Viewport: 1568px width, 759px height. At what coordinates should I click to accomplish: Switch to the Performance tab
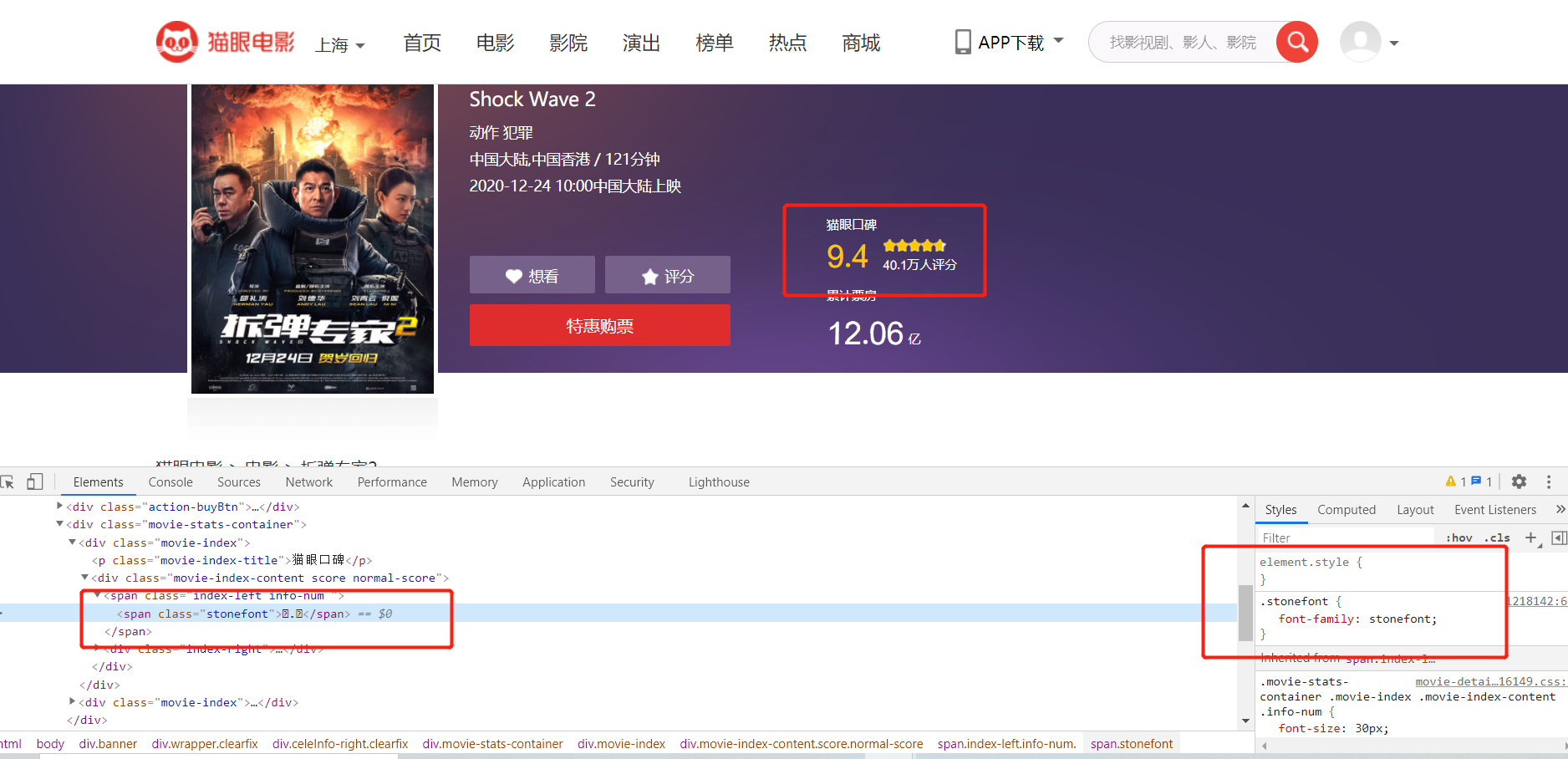(x=392, y=482)
